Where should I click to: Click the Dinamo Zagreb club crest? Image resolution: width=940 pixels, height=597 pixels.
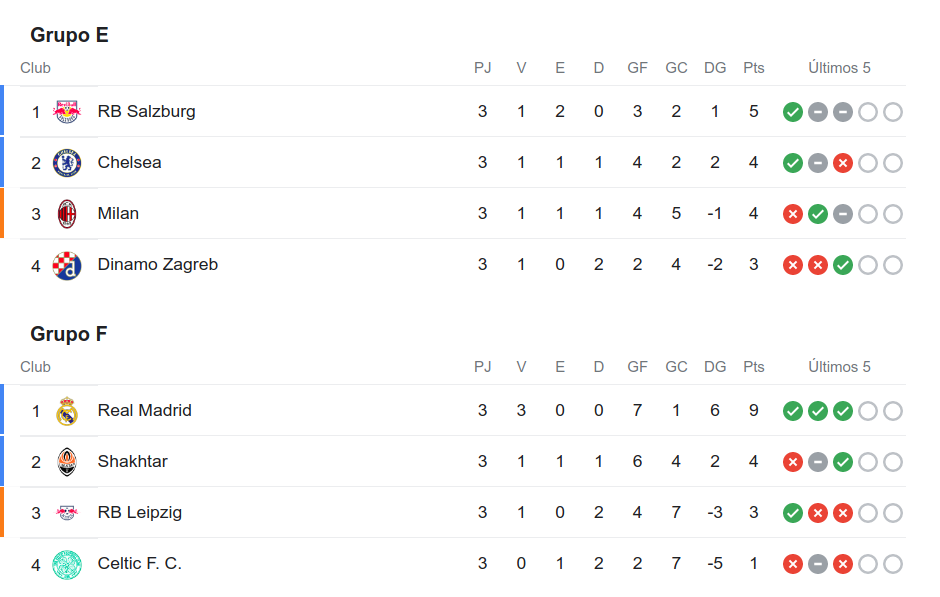tap(67, 266)
